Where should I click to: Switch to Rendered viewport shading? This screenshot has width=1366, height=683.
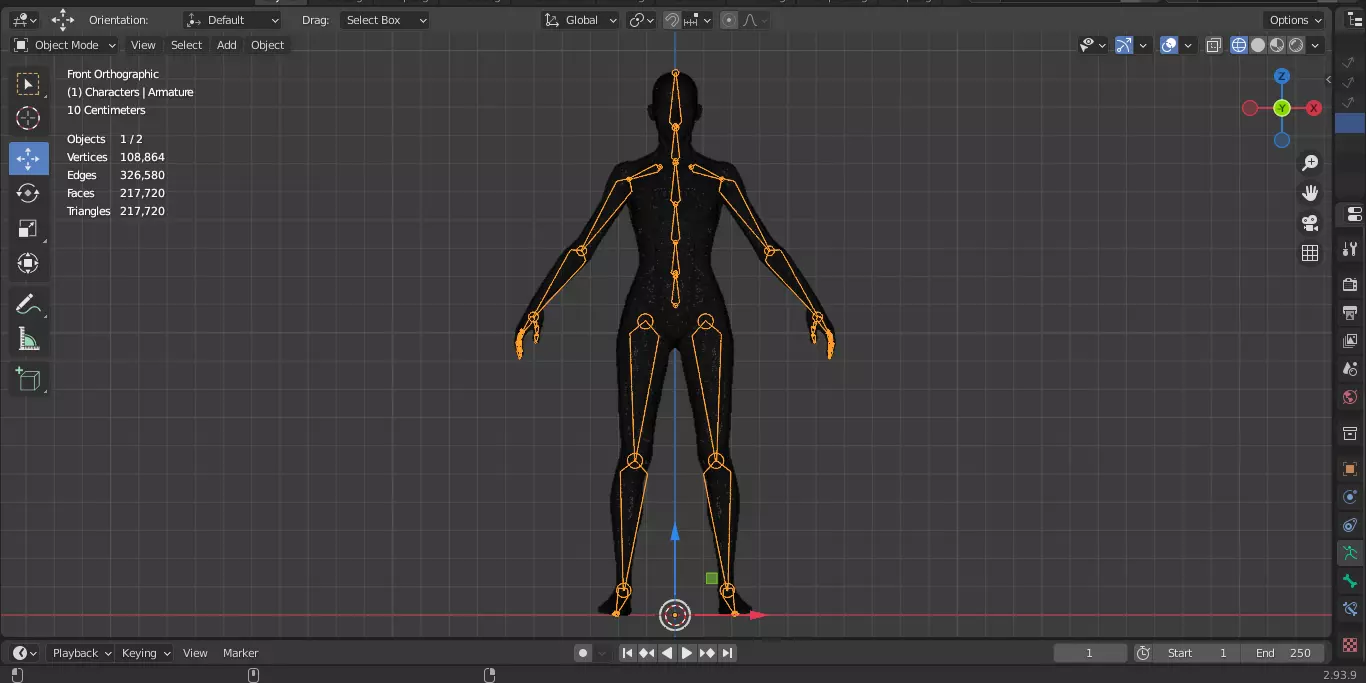(1296, 45)
